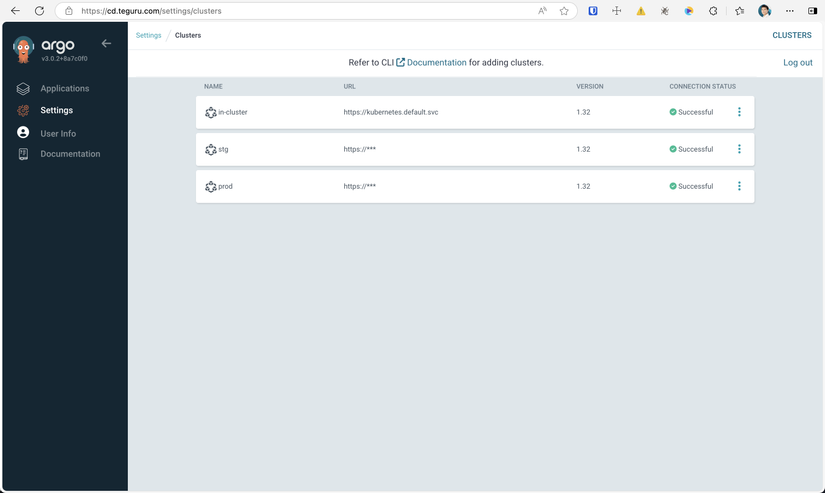Open Applications in the sidebar

pos(65,88)
